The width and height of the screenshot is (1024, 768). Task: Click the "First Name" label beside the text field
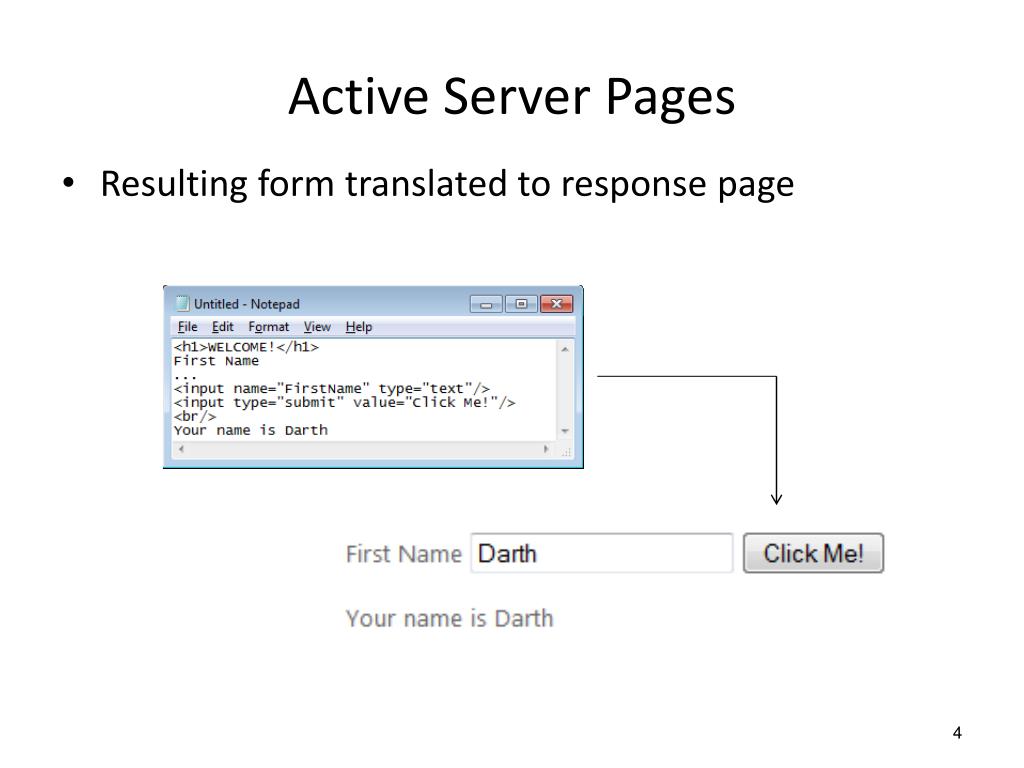click(404, 554)
